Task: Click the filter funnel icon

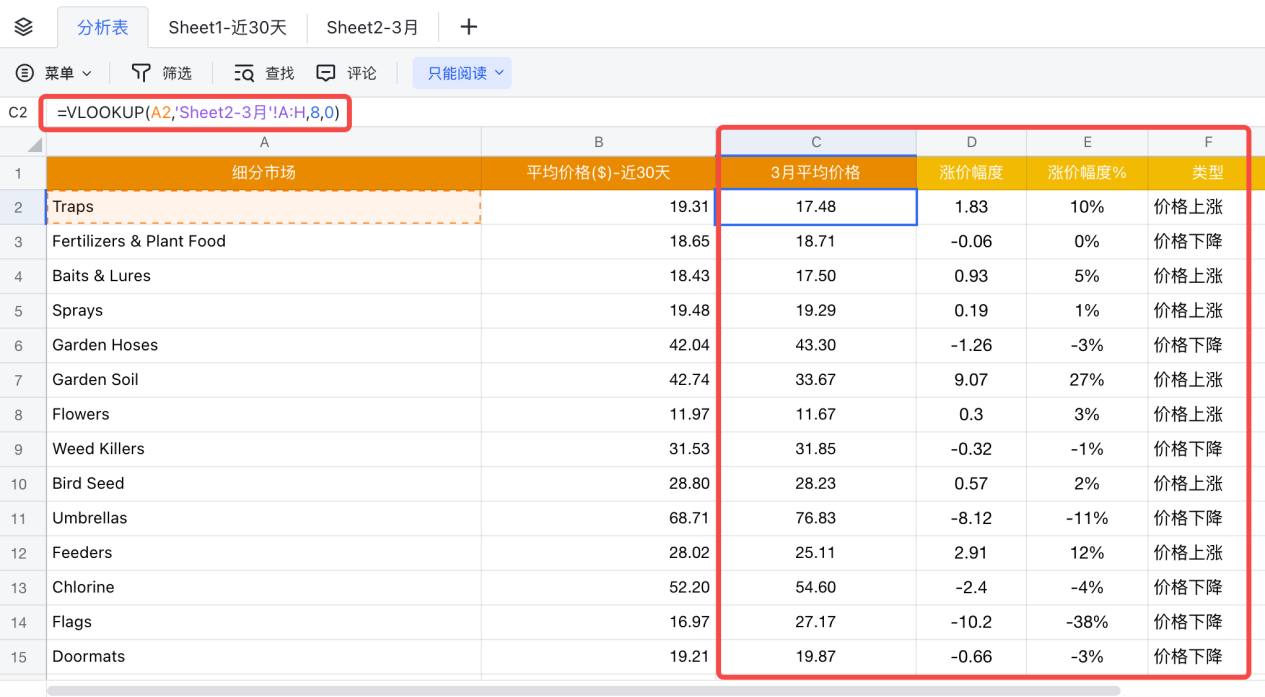Action: click(x=141, y=73)
